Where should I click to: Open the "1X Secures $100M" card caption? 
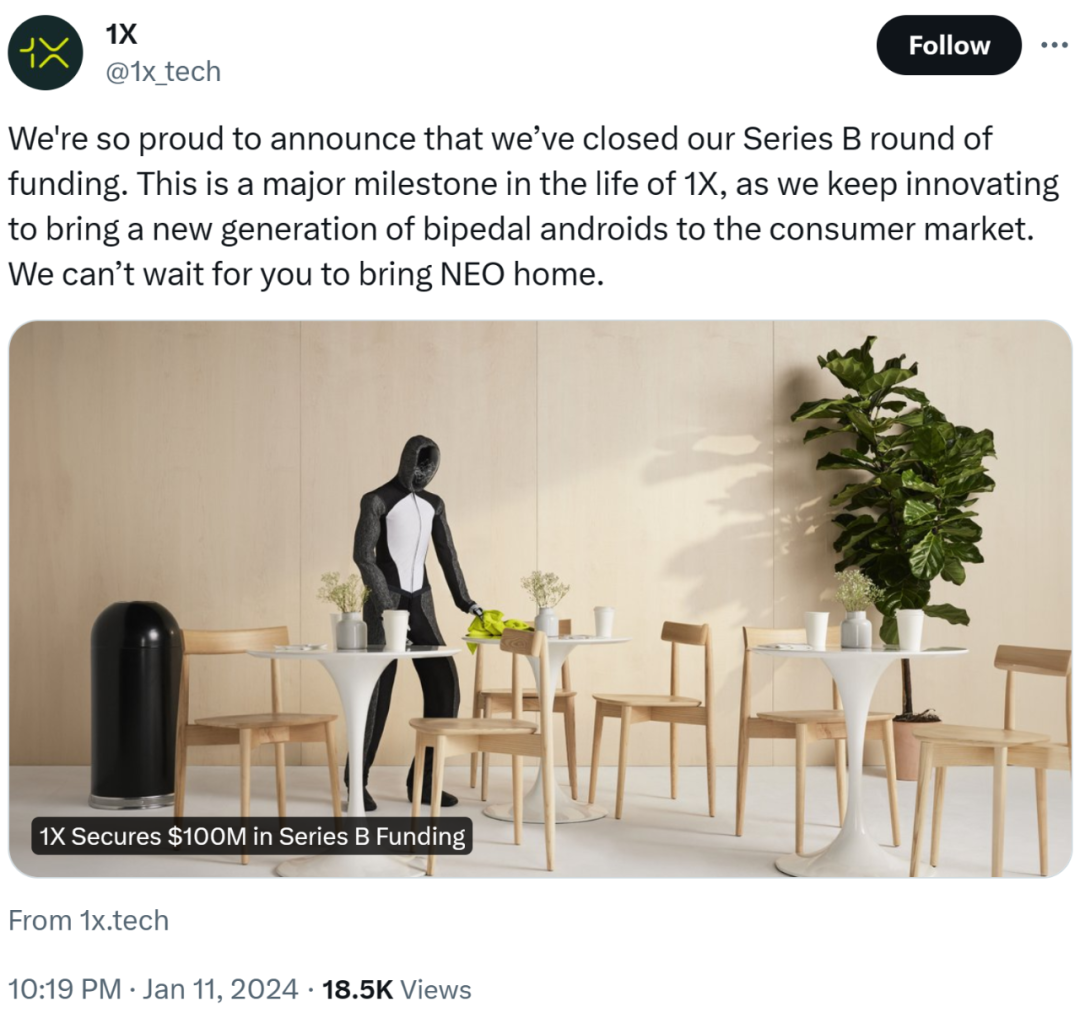pyautogui.click(x=251, y=835)
